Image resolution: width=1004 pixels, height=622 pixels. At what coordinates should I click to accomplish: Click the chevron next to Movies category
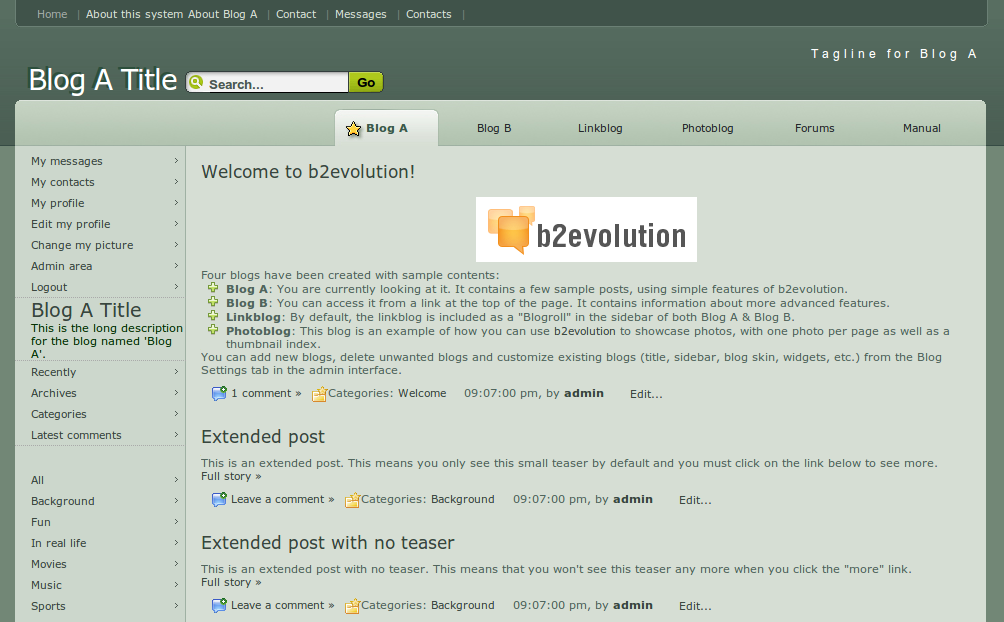pos(176,564)
